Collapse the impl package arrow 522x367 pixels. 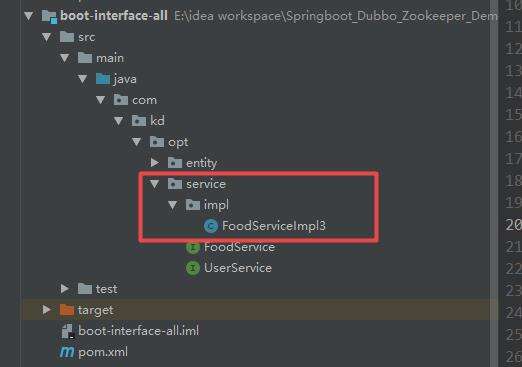[172, 205]
